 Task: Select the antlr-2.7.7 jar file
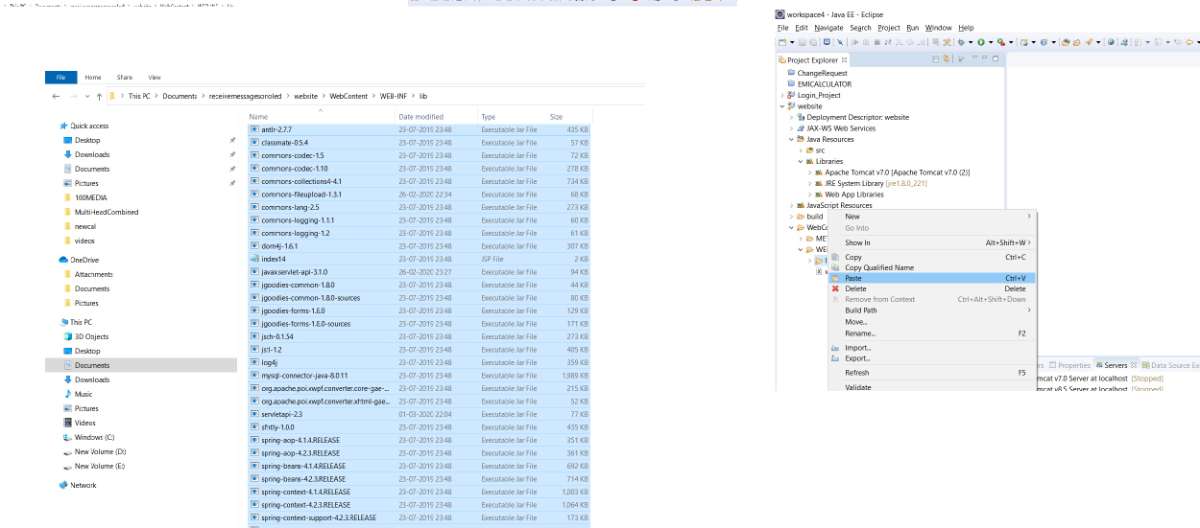point(419,130)
